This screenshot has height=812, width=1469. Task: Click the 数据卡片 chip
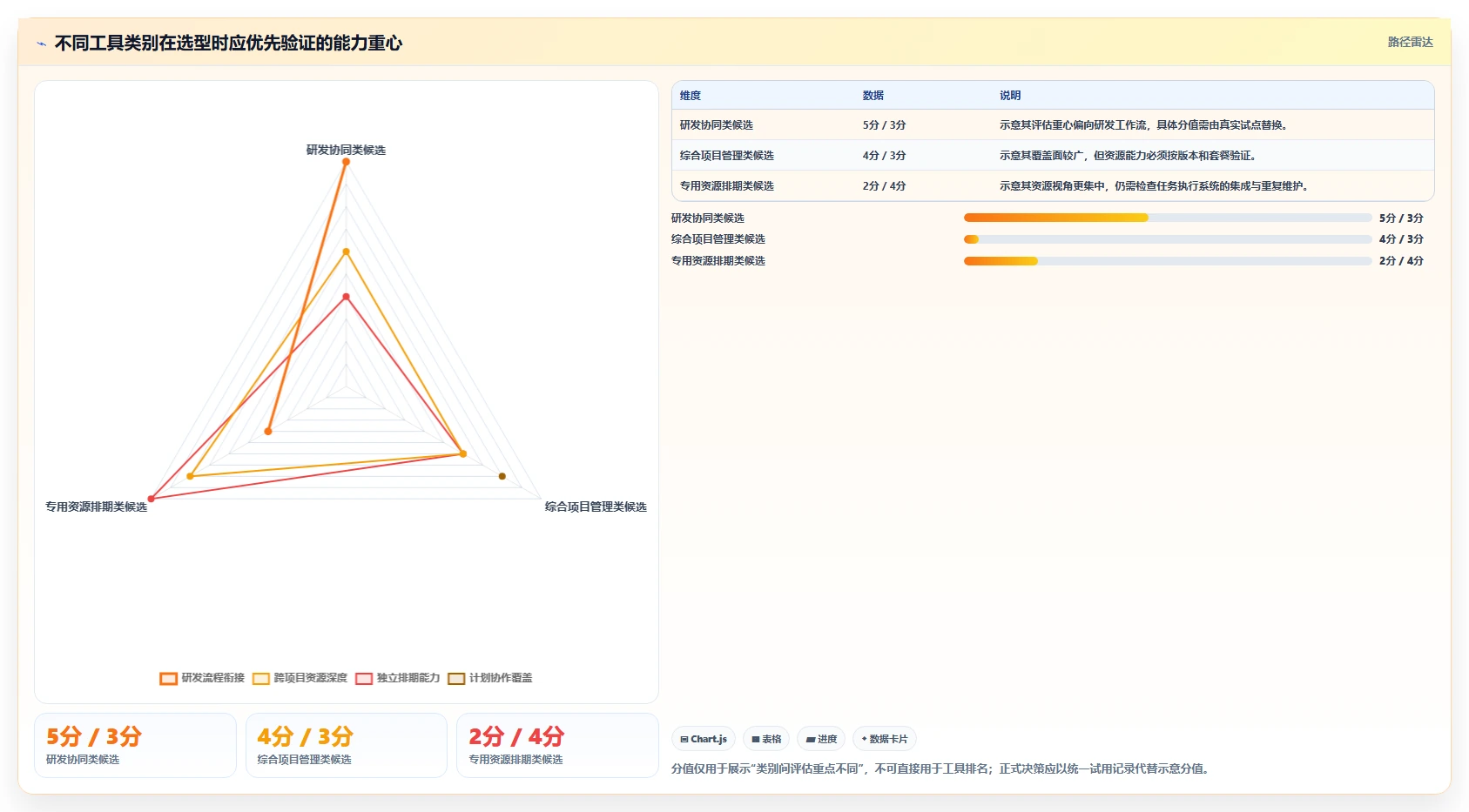point(885,739)
